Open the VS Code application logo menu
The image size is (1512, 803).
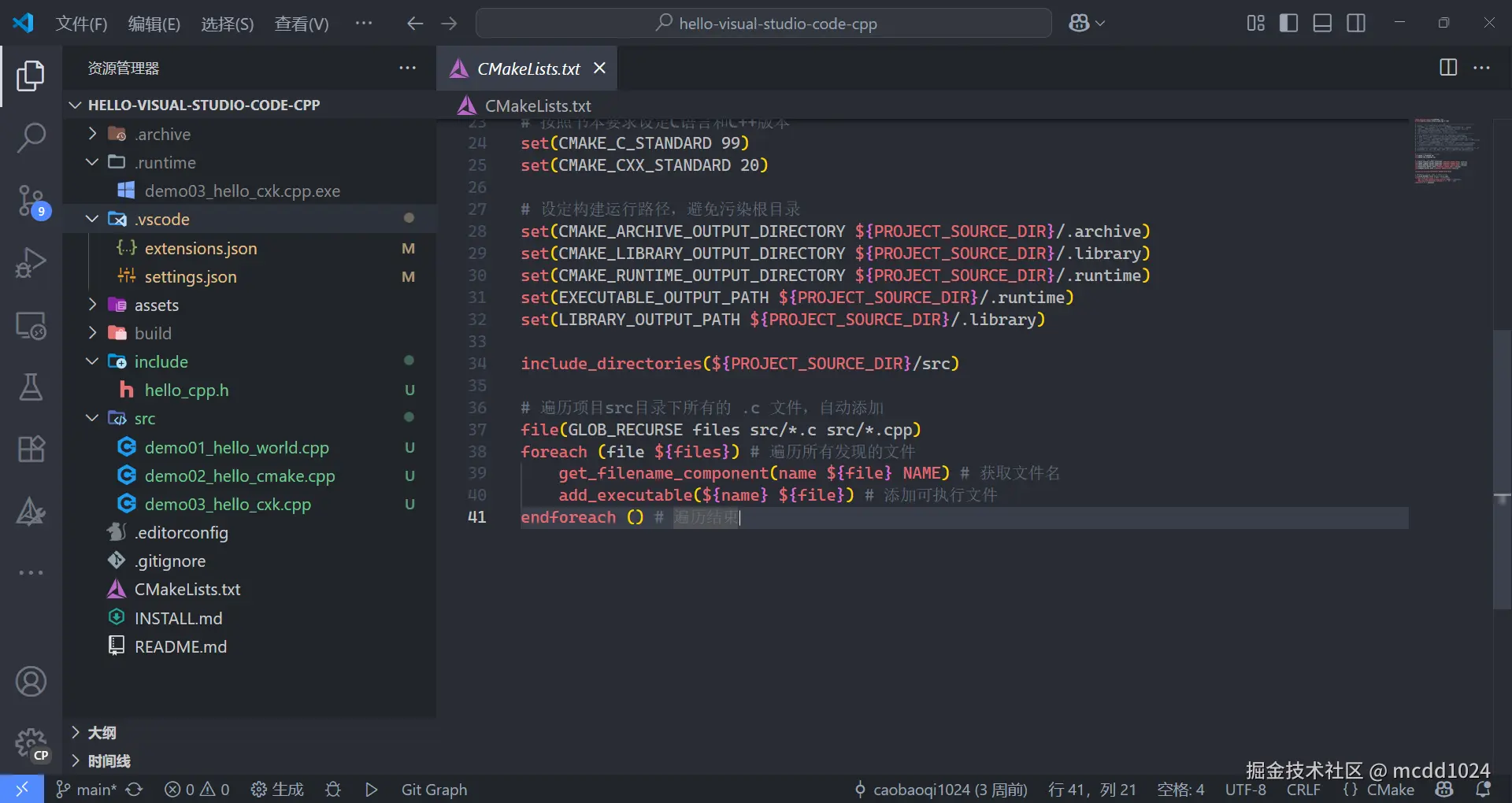tap(23, 23)
